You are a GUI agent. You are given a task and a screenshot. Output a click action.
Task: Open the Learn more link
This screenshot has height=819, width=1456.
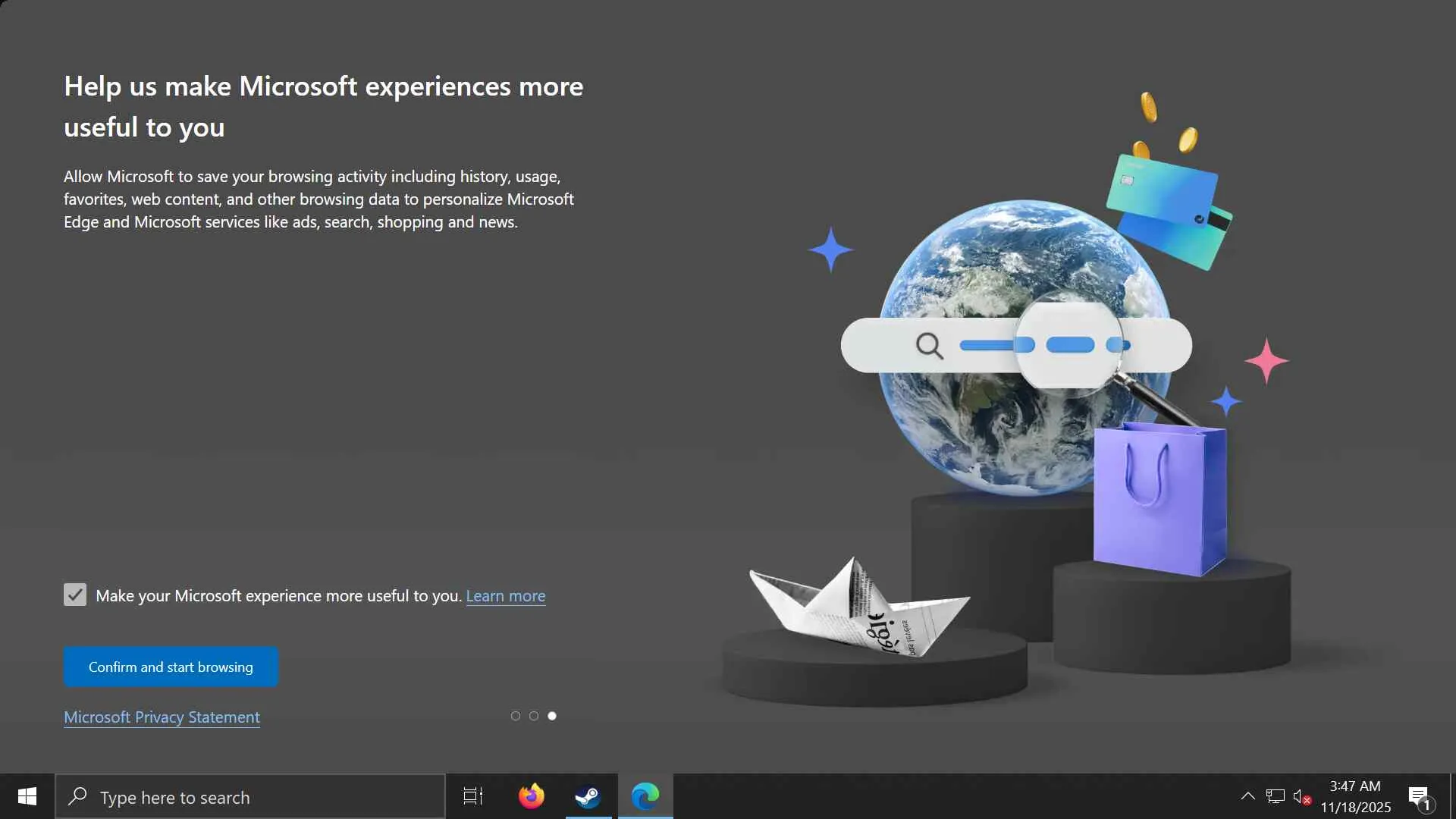click(505, 596)
